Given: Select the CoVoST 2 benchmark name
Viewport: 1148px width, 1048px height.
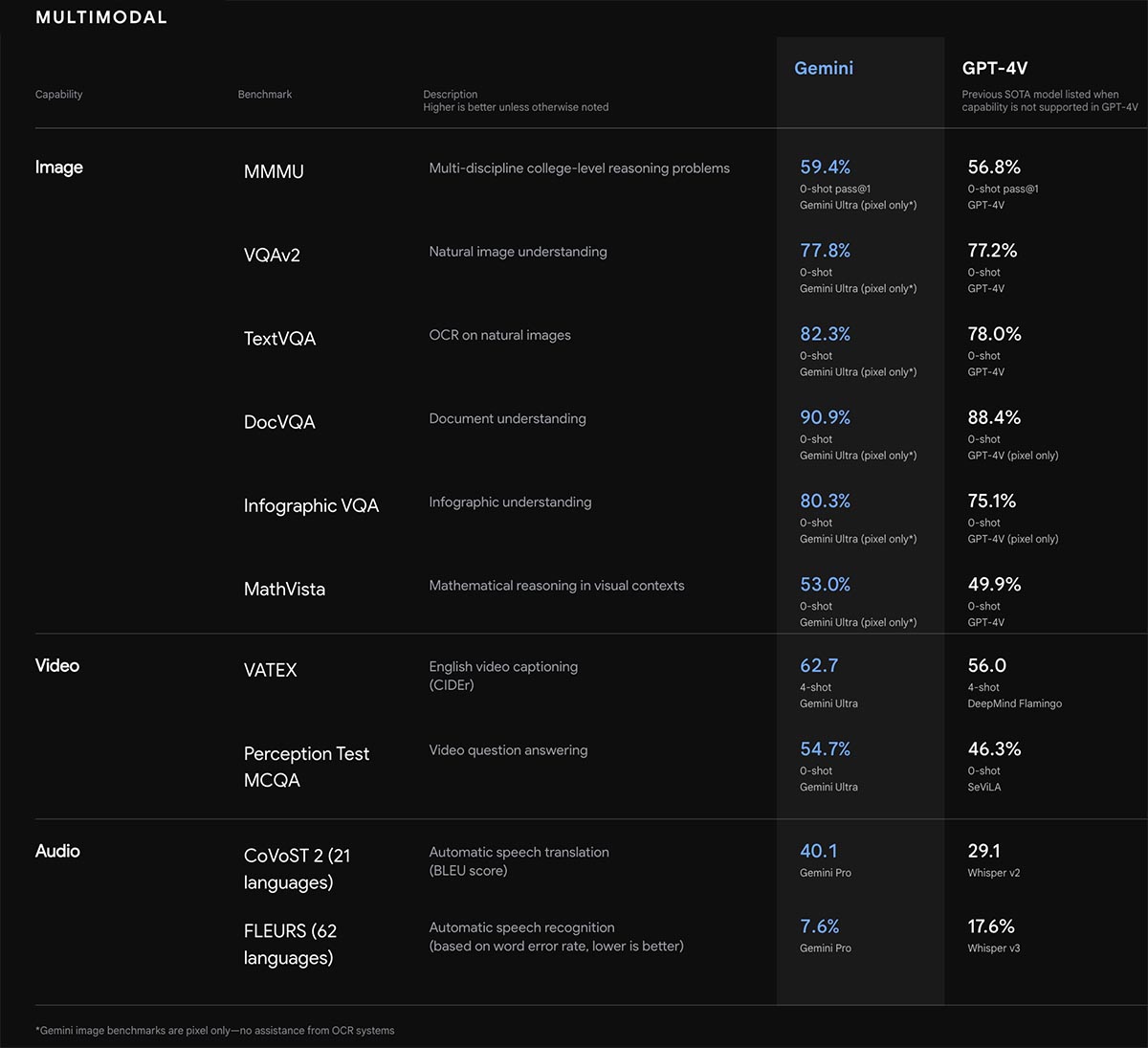Looking at the screenshot, I should (298, 869).
